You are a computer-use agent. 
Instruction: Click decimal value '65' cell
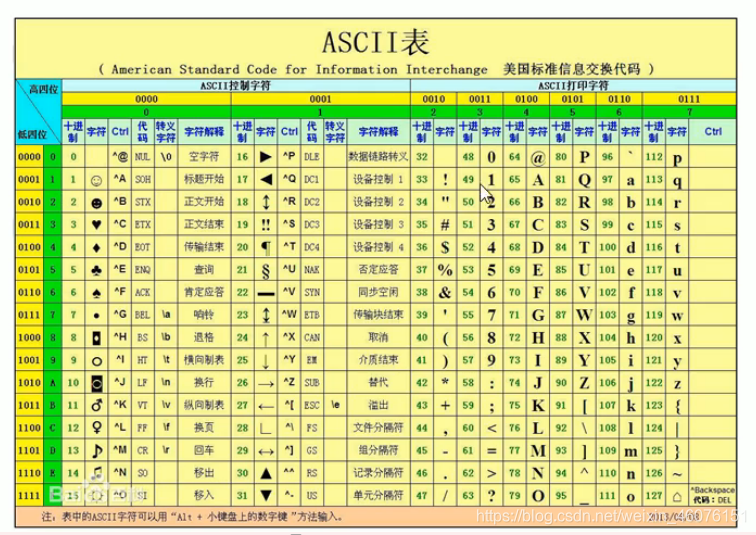point(514,180)
